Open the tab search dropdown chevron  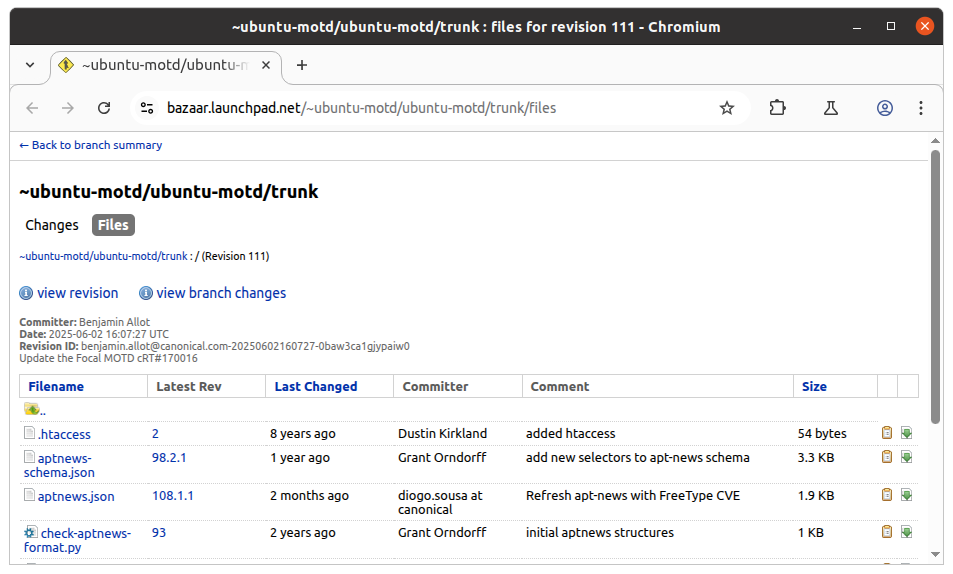(x=30, y=65)
